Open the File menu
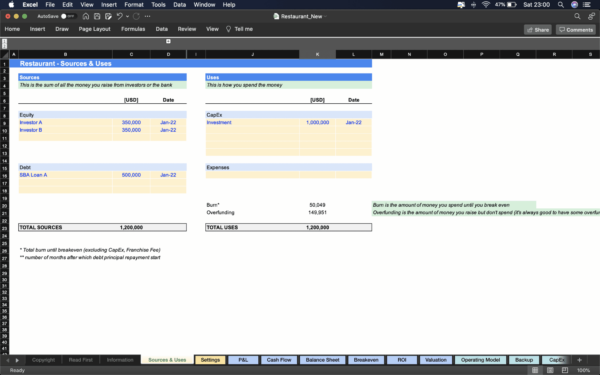Image resolution: width=600 pixels, height=375 pixels. point(50,5)
